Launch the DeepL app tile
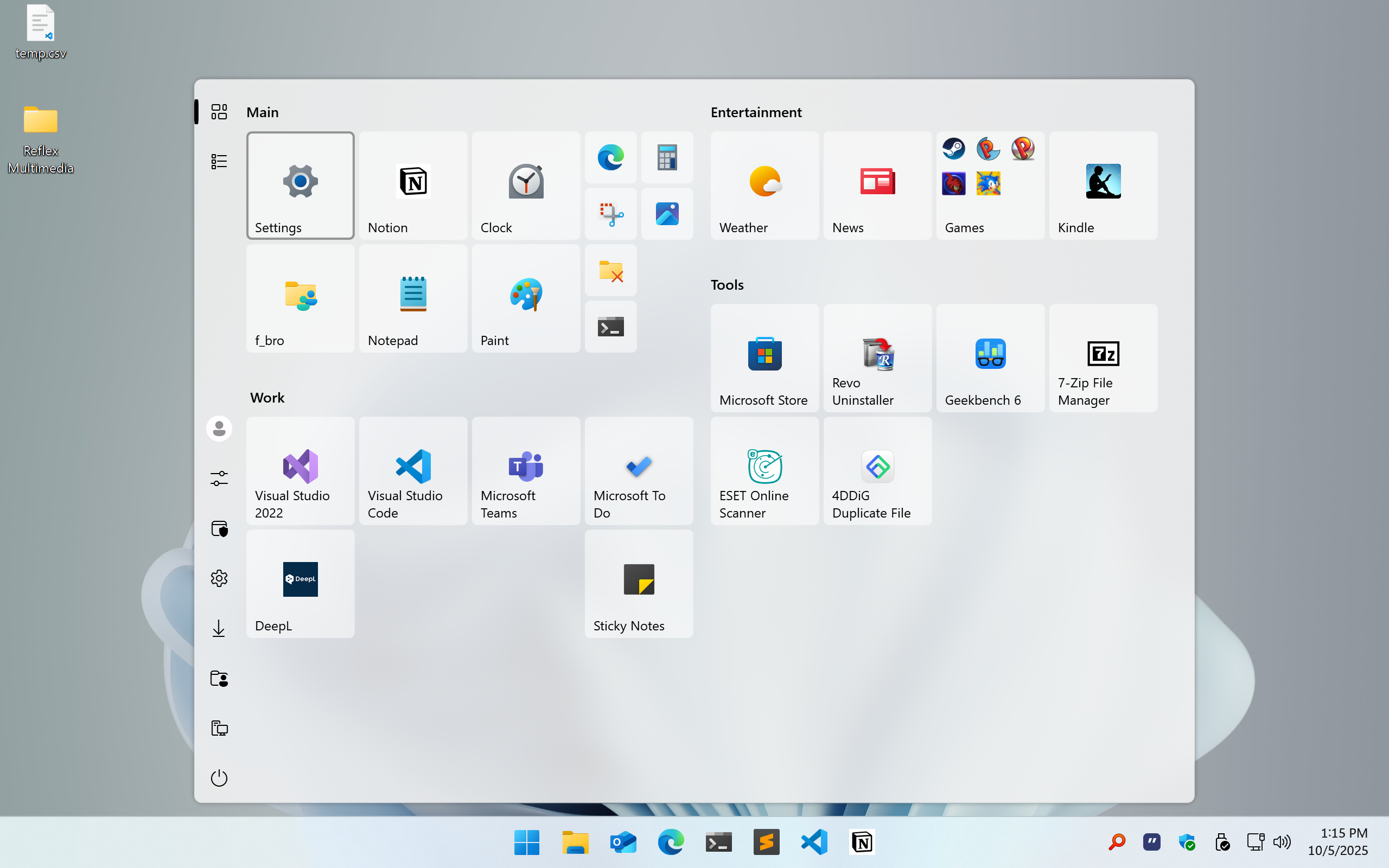This screenshot has width=1389, height=868. pos(300,583)
